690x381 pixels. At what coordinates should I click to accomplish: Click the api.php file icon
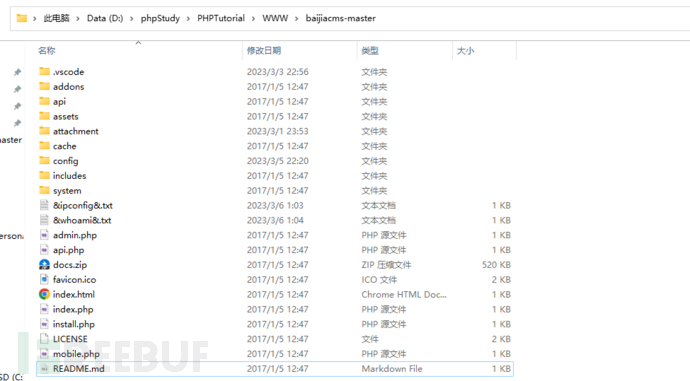pos(44,250)
